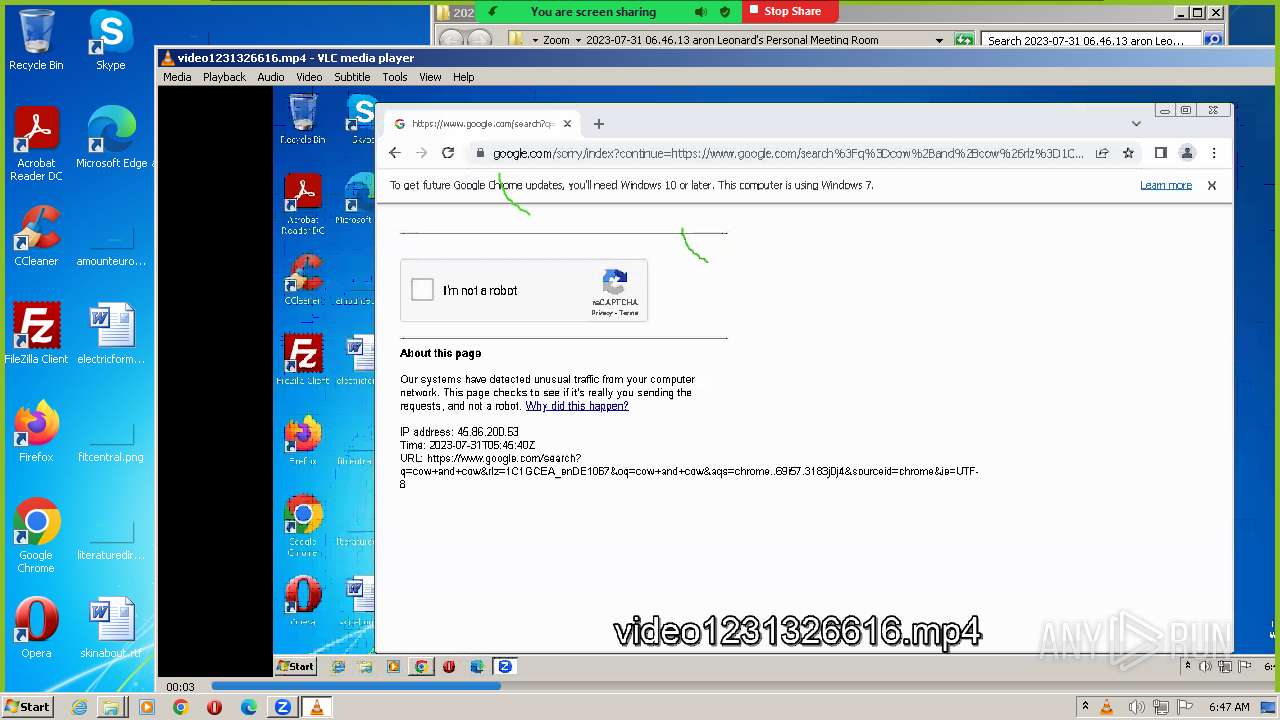This screenshot has height=720, width=1280.
Task: Open a new Chrome tab
Action: click(x=598, y=124)
